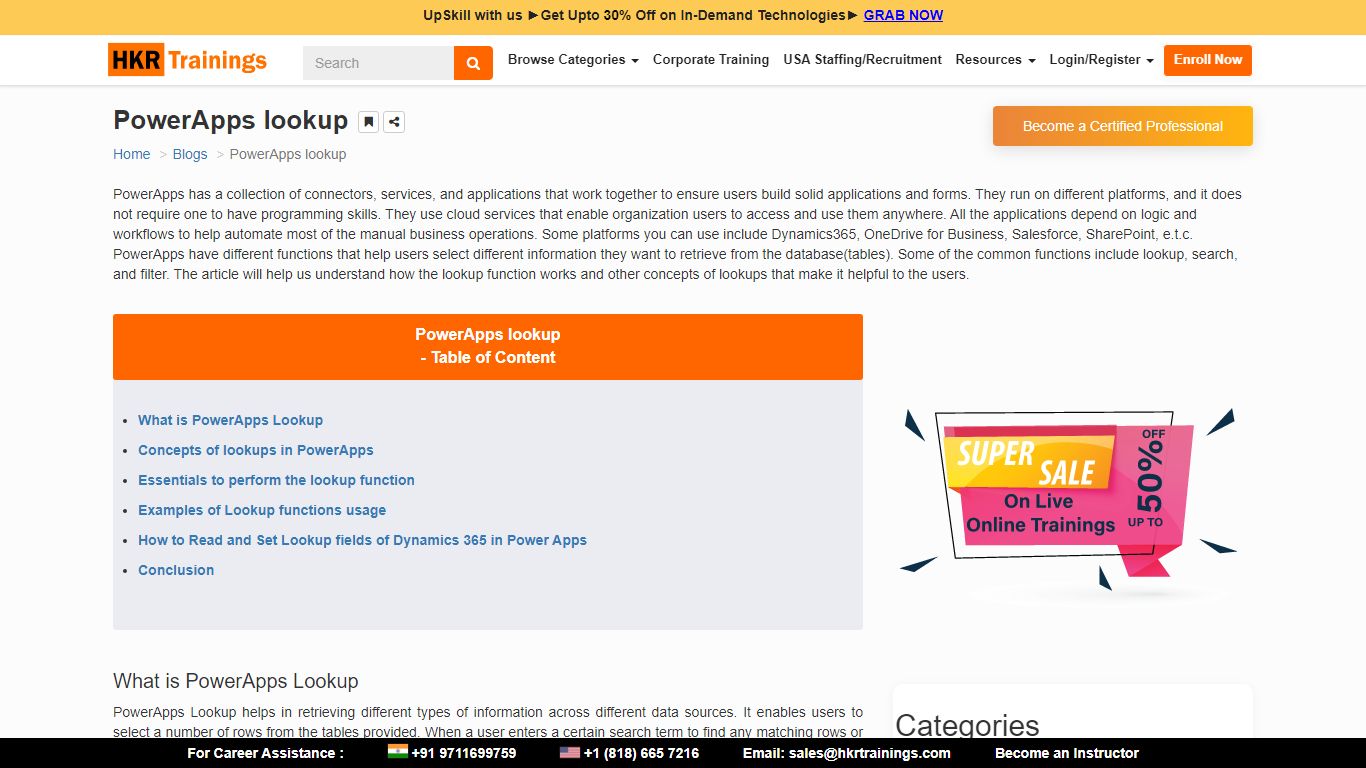1366x768 pixels.
Task: Follow the GRAB NOW promo link
Action: [x=903, y=15]
